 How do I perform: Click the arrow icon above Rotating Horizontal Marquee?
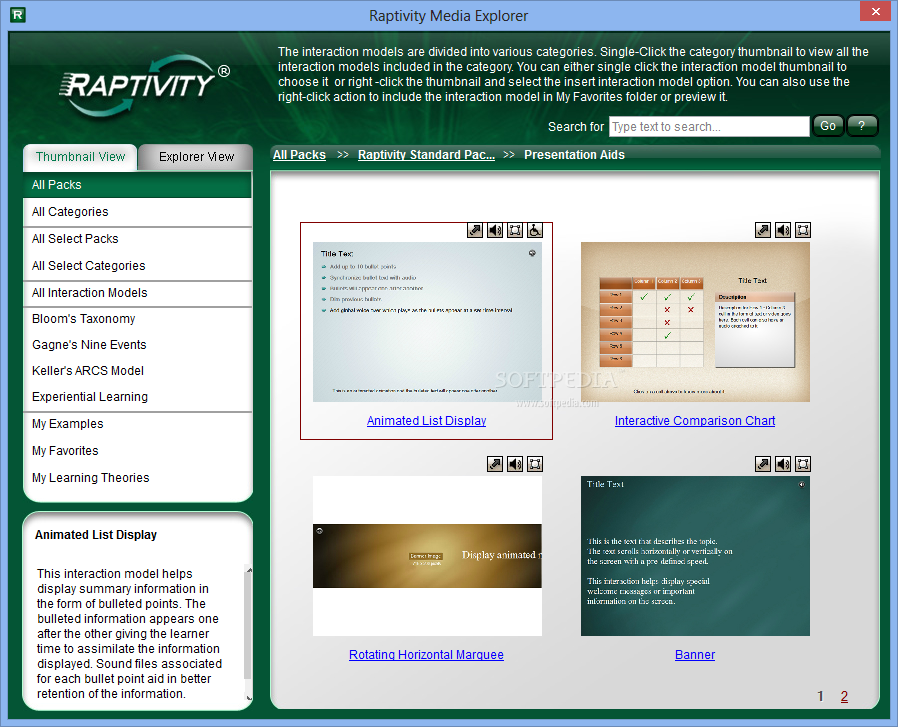click(495, 464)
